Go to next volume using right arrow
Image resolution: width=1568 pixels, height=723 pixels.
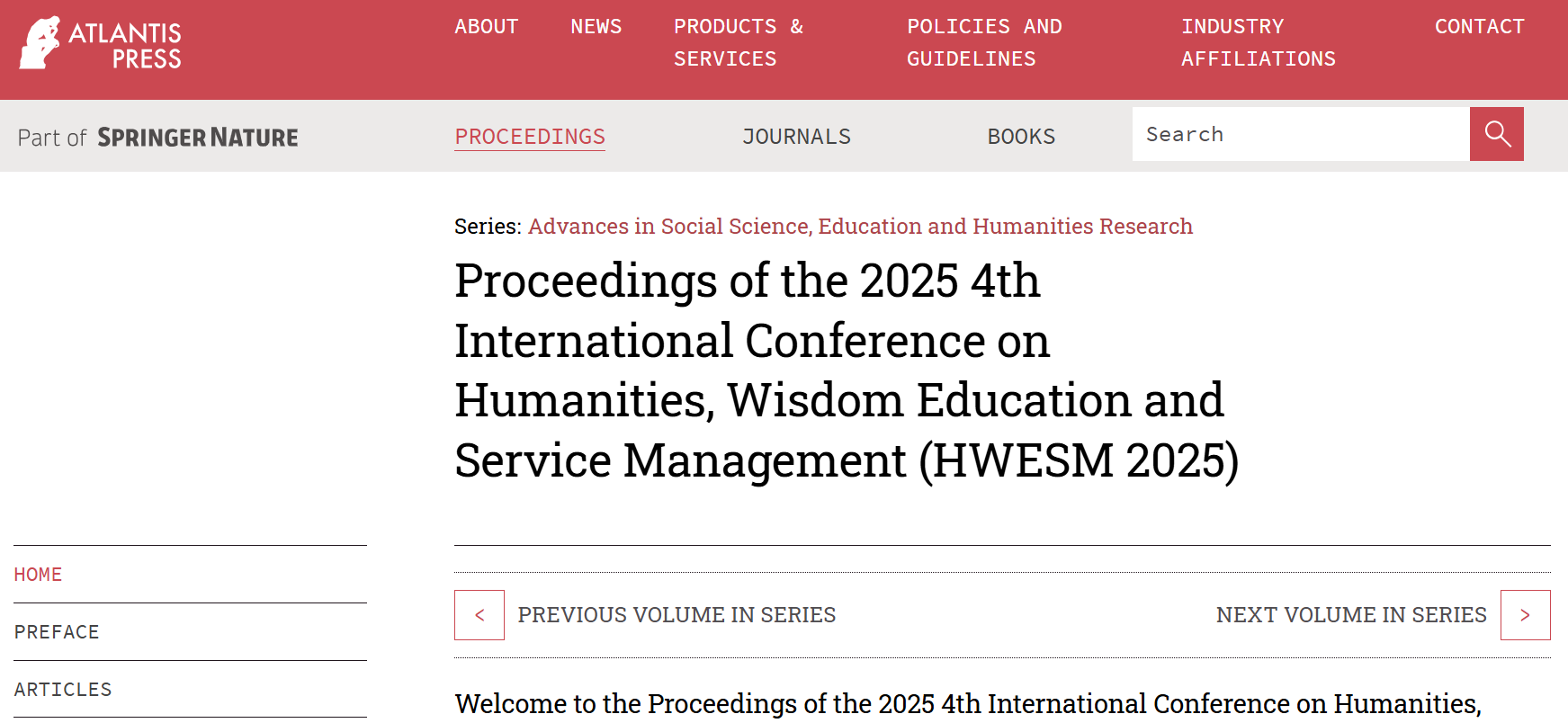coord(1525,615)
